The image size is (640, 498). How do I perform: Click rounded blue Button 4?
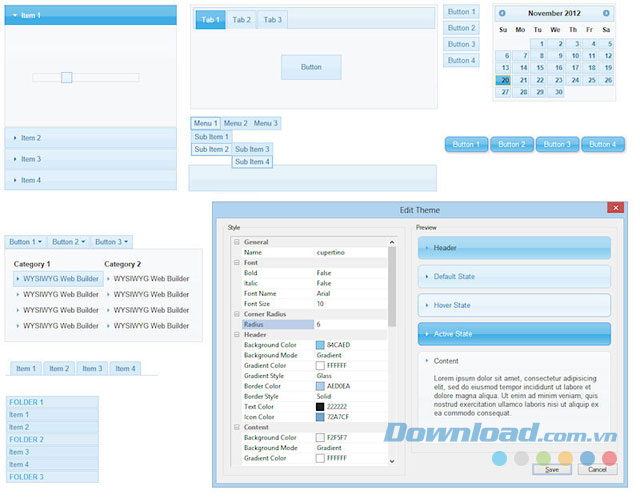point(603,145)
